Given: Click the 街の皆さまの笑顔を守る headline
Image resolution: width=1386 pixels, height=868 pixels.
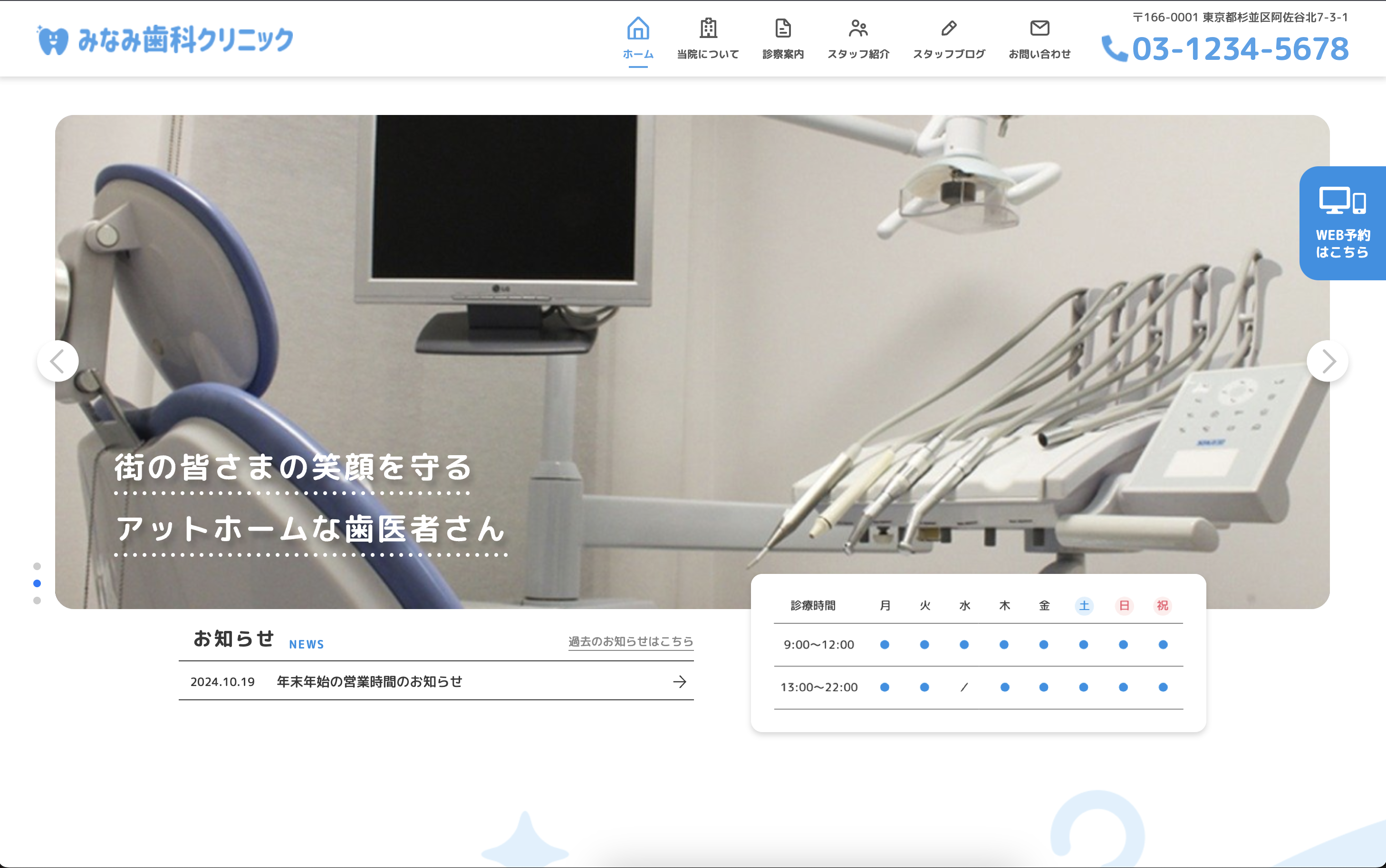Looking at the screenshot, I should coord(293,467).
